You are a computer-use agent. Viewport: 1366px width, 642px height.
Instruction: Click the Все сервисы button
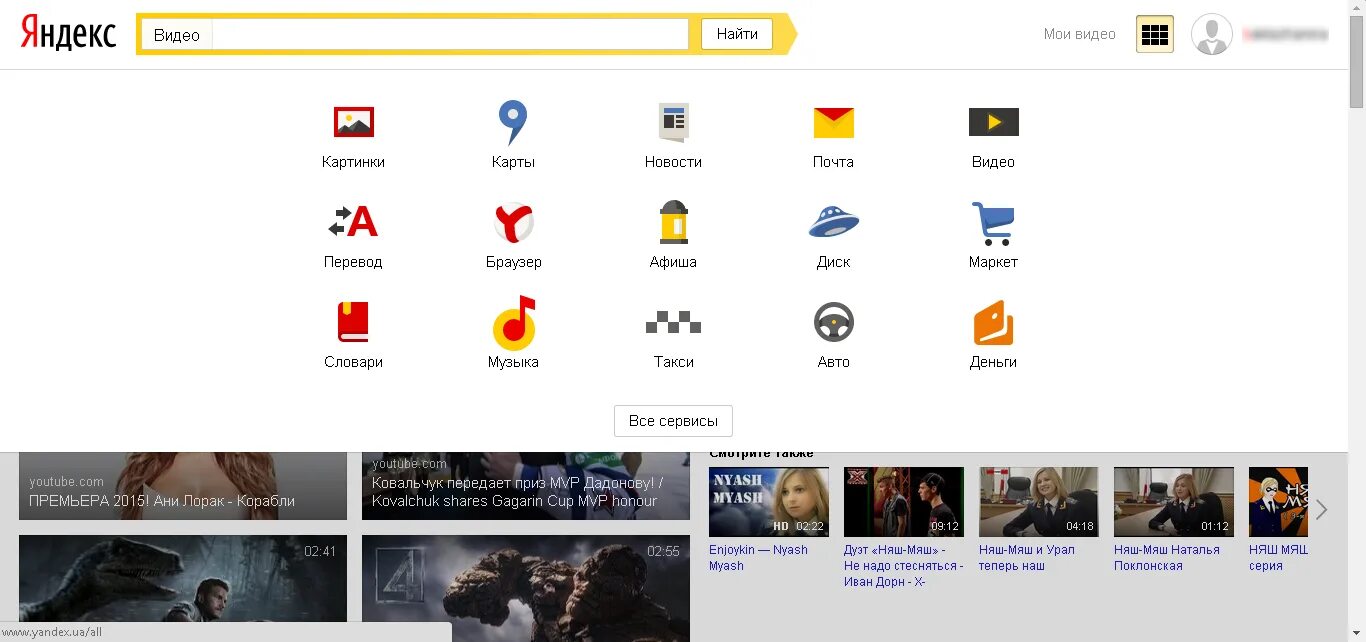pos(673,421)
